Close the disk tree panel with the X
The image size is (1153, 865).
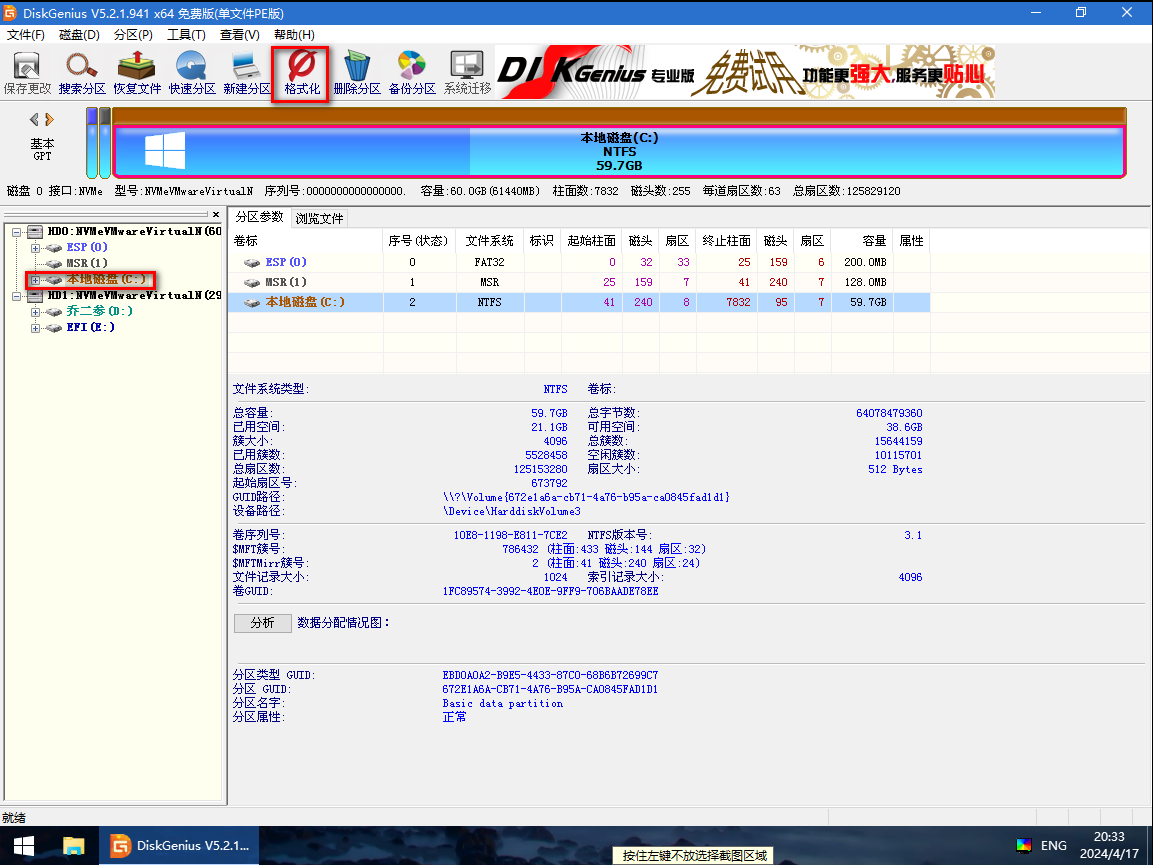tap(215, 215)
